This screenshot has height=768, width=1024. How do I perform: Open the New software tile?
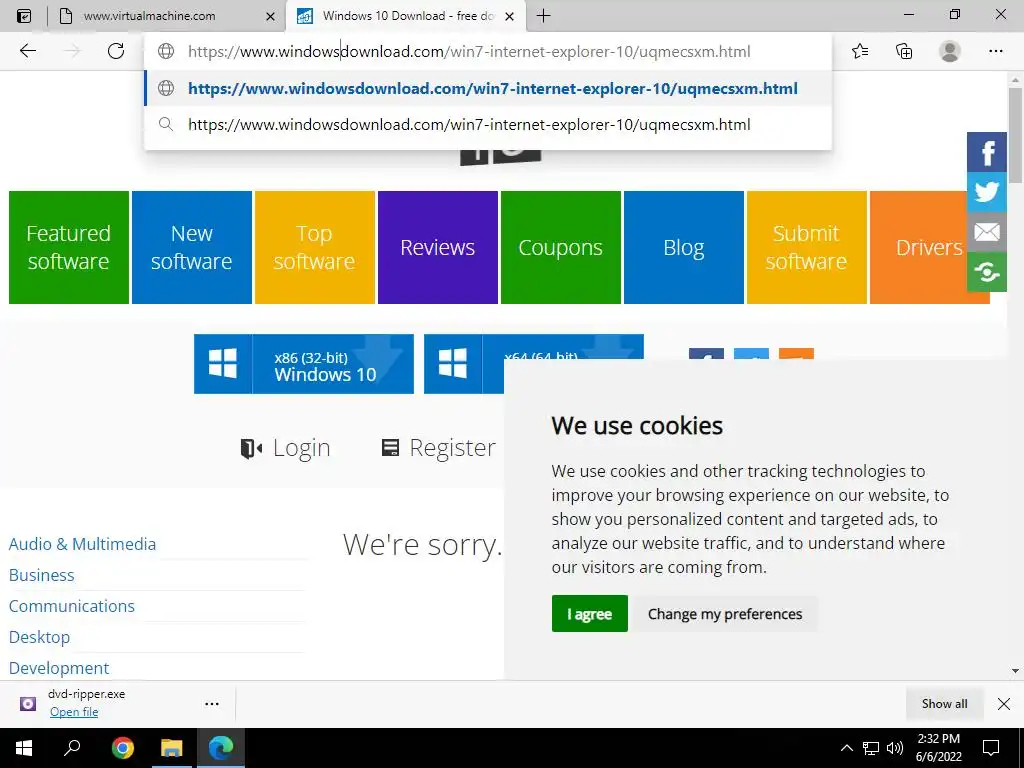(x=191, y=248)
